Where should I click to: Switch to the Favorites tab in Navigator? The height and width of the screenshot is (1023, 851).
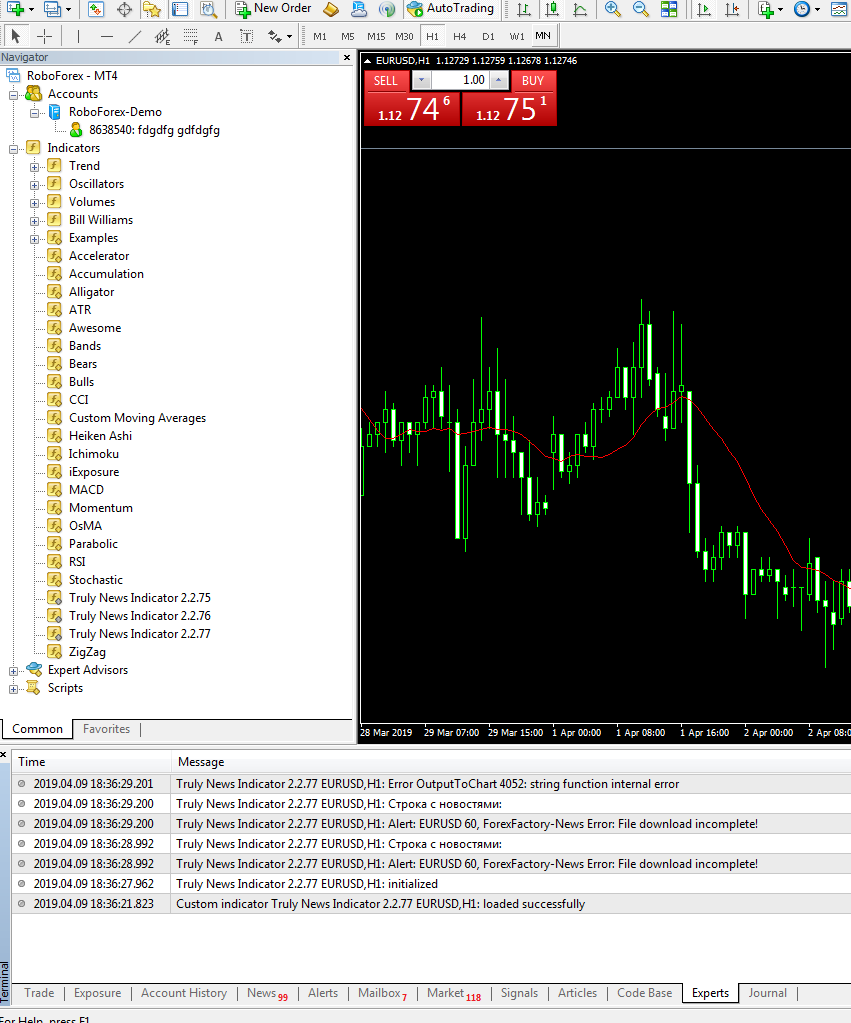(x=106, y=729)
